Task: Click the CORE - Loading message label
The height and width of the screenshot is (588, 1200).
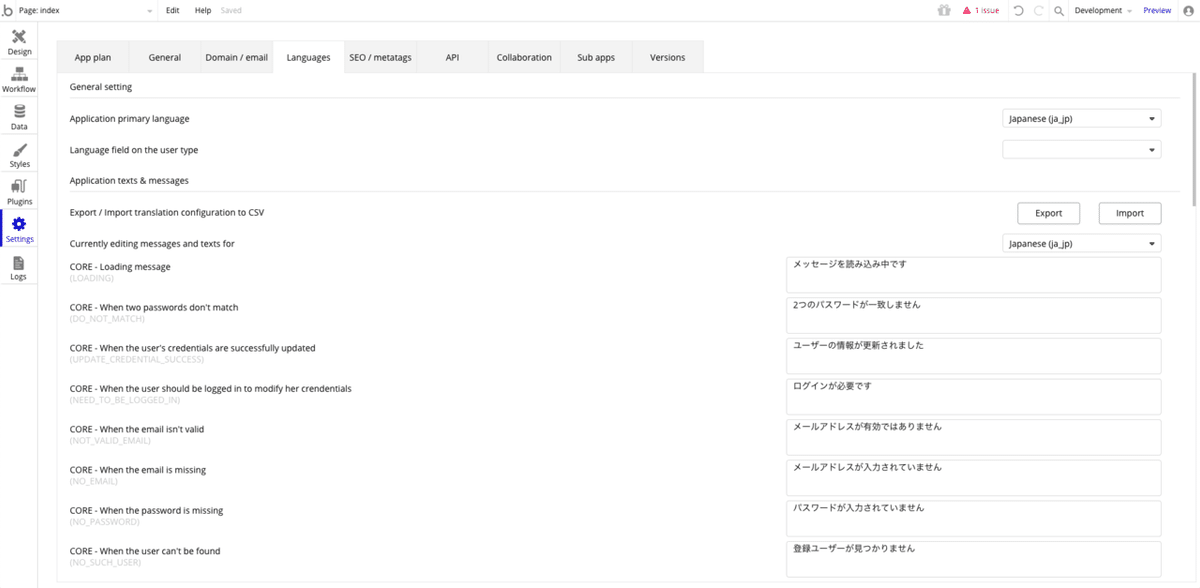Action: (120, 267)
